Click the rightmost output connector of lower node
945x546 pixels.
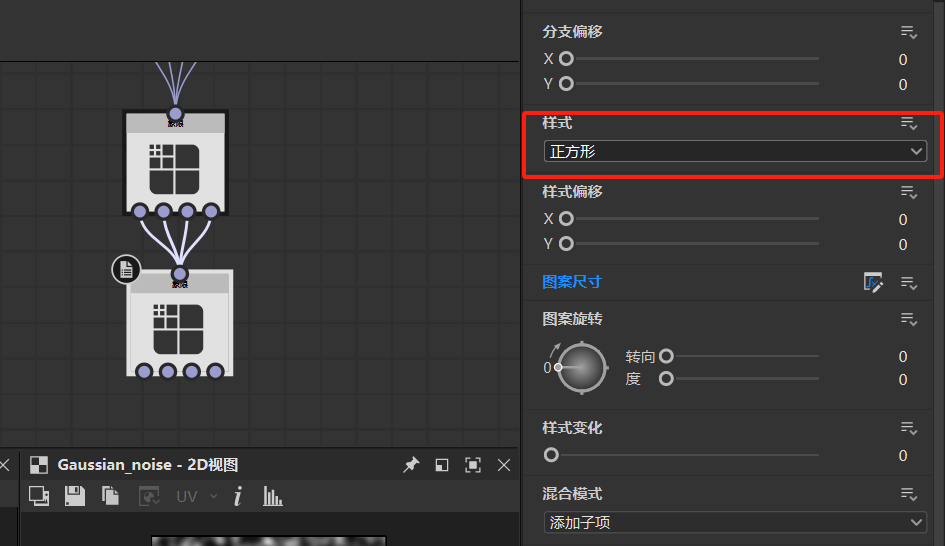215,371
